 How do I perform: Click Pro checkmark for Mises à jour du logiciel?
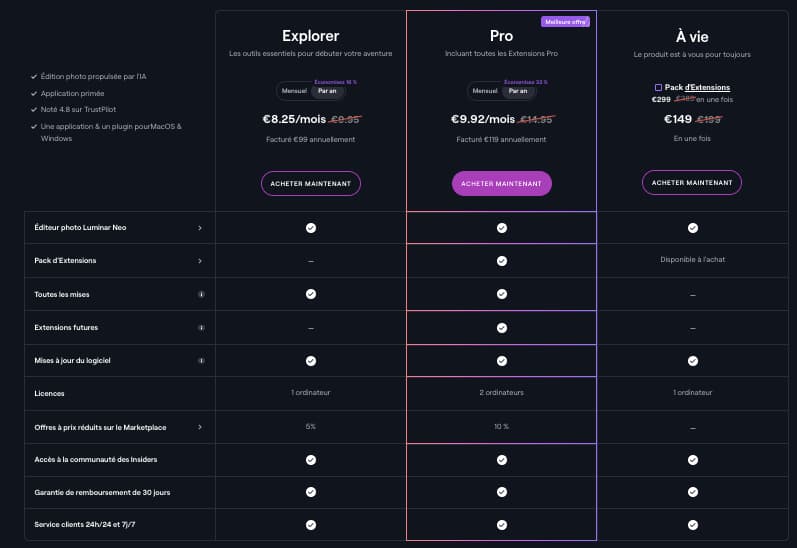pyautogui.click(x=502, y=361)
